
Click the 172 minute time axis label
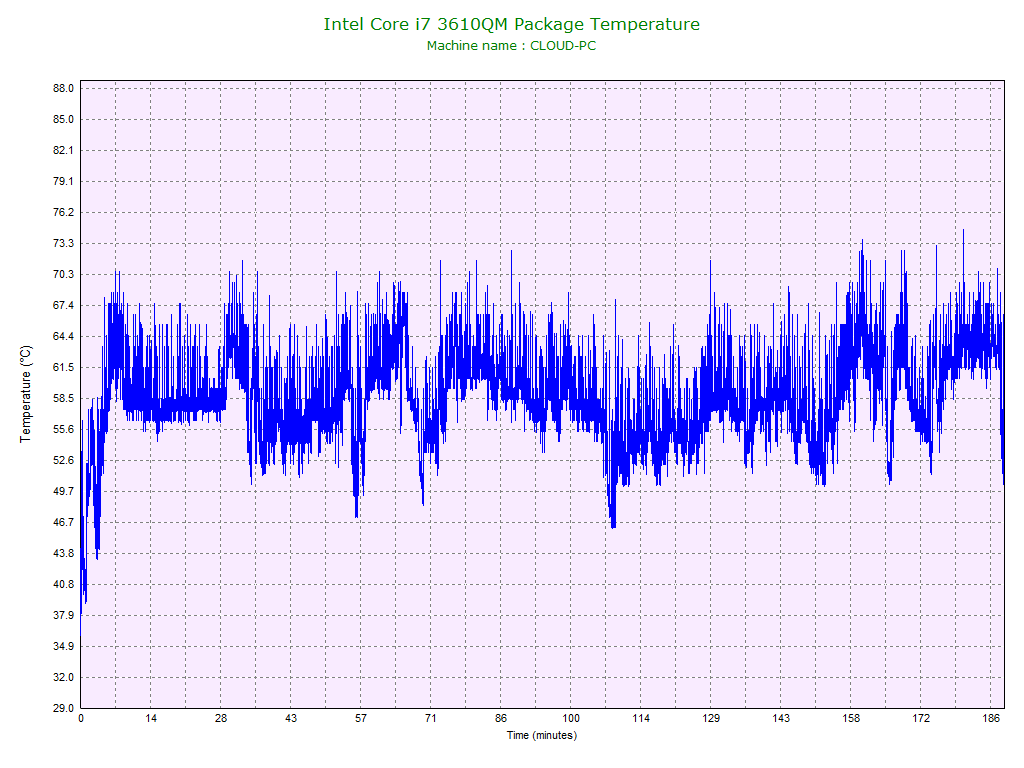pos(921,718)
